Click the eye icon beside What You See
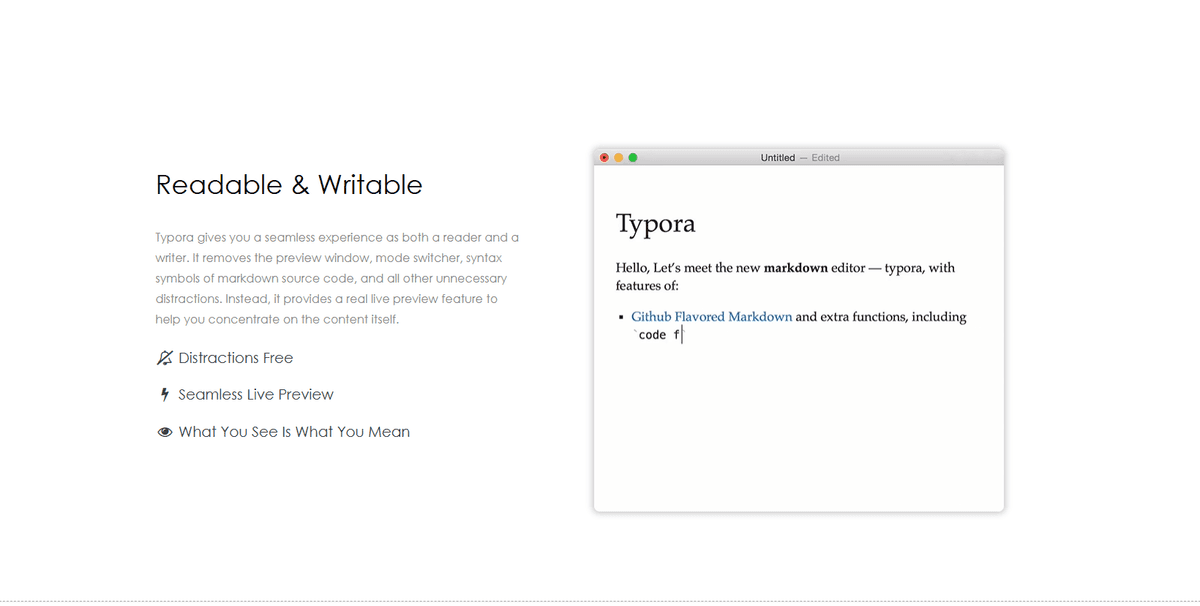 (x=165, y=433)
